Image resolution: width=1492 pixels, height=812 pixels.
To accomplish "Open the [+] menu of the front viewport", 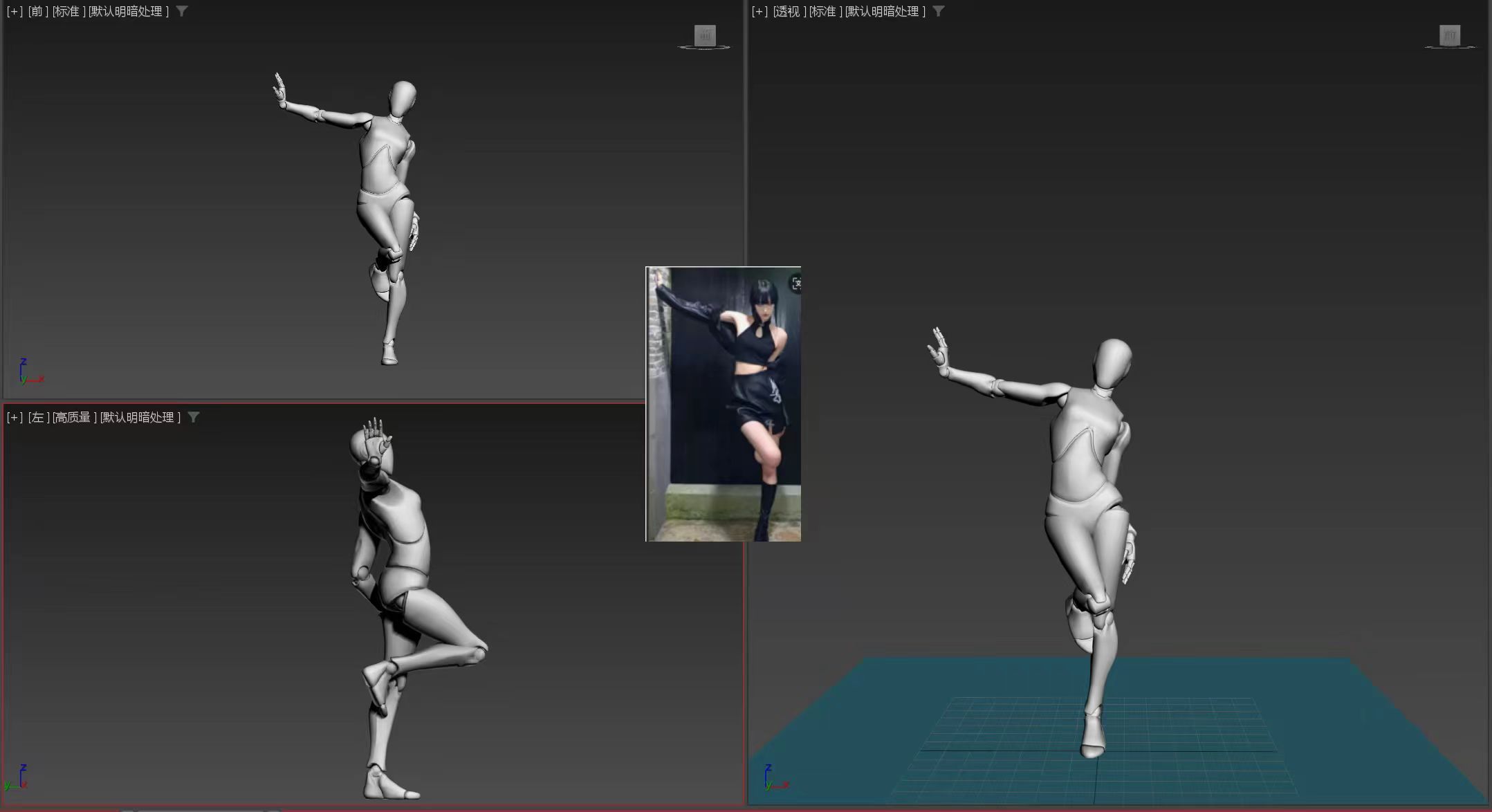I will pyautogui.click(x=15, y=12).
